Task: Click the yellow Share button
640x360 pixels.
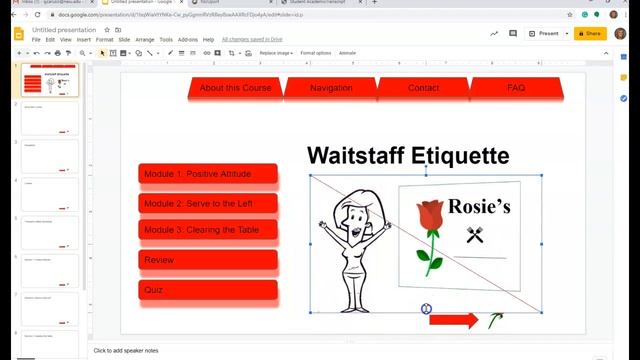Action: pyautogui.click(x=590, y=33)
